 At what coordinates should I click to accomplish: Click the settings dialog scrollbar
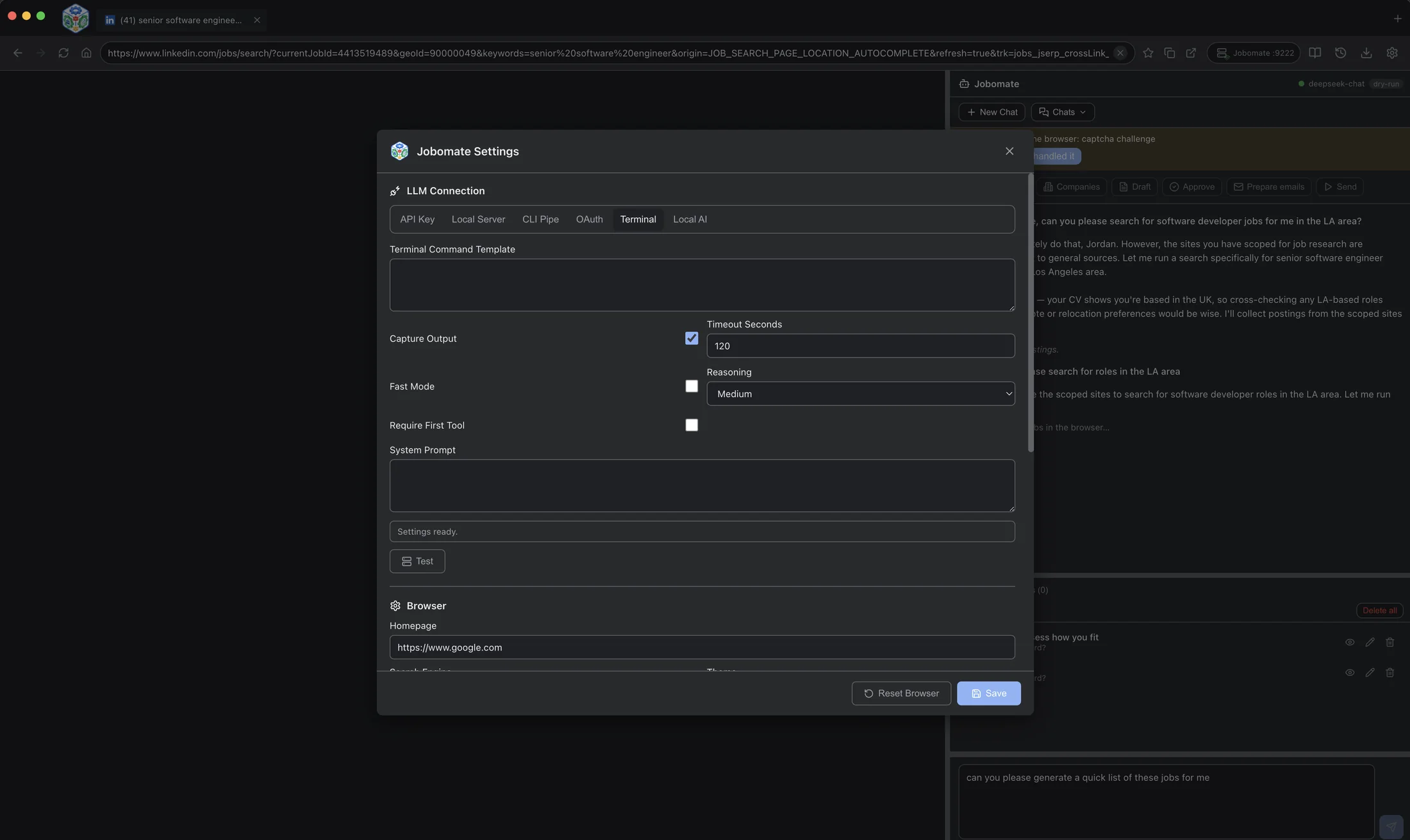[x=1031, y=313]
